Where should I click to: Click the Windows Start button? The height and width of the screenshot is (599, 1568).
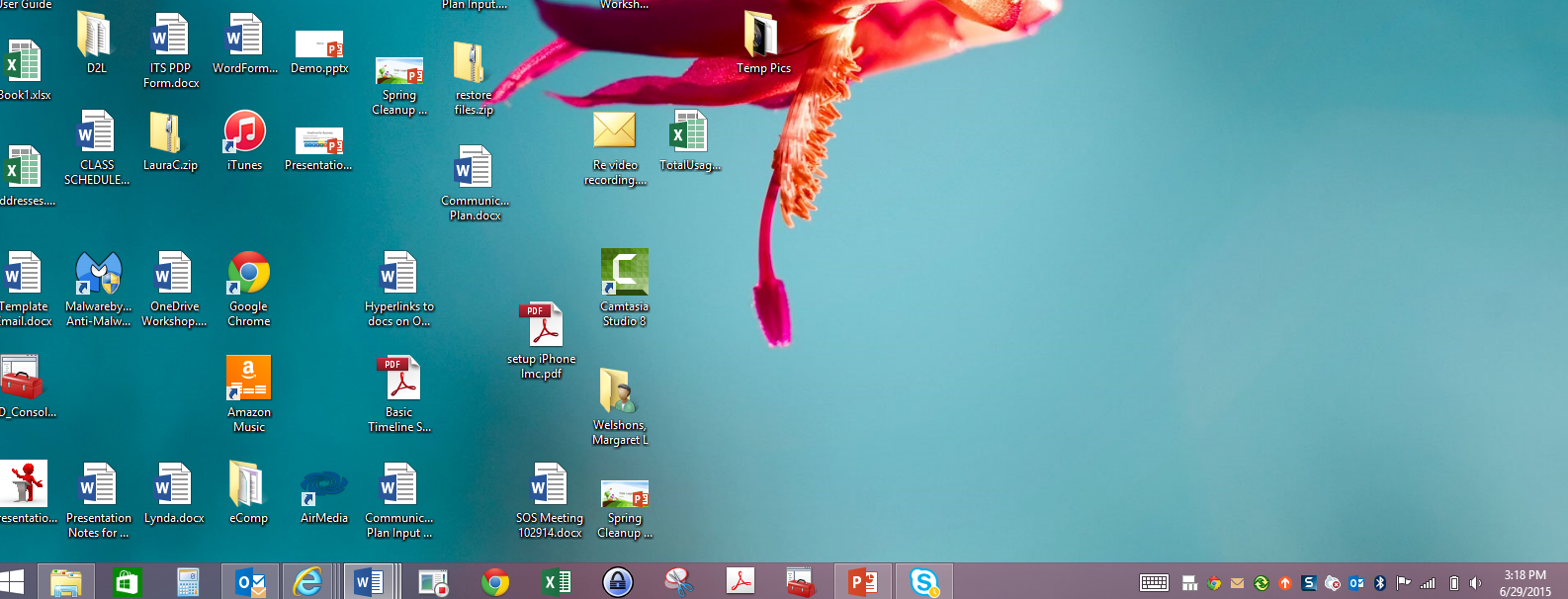pyautogui.click(x=12, y=582)
